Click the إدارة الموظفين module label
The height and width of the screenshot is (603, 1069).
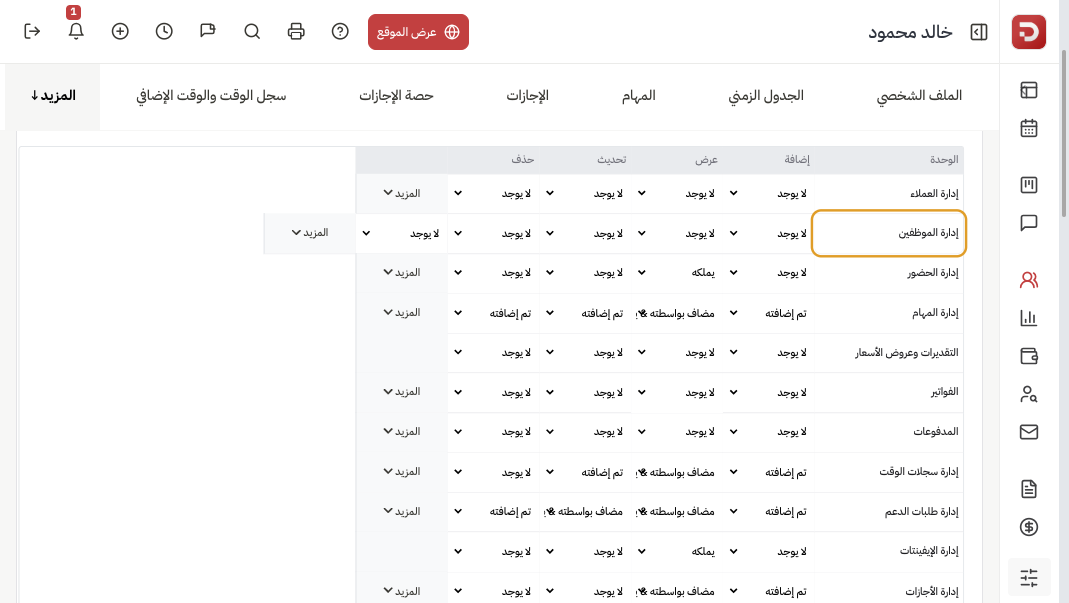[927, 233]
